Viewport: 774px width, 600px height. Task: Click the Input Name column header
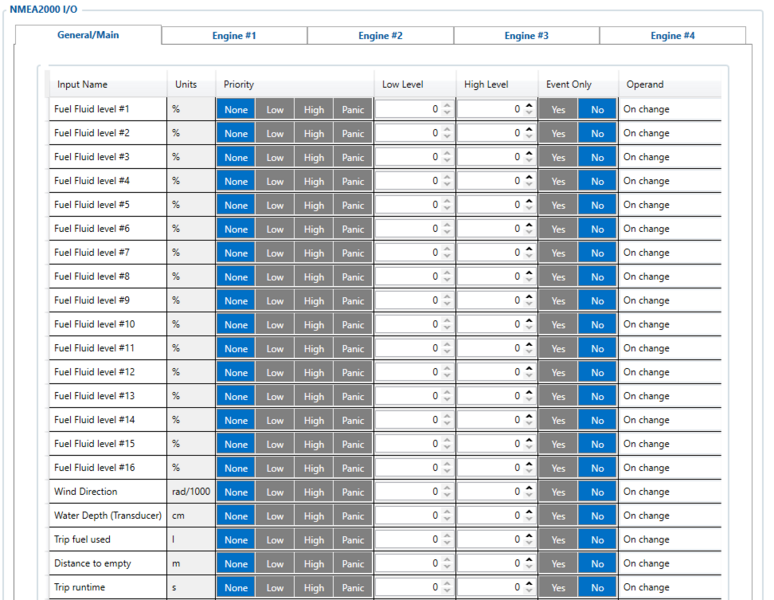[x=82, y=85]
